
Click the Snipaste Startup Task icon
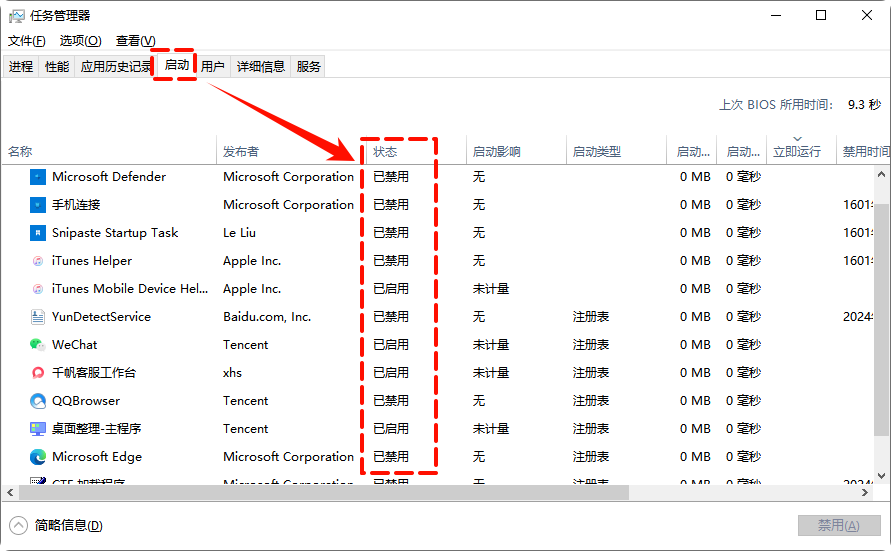(x=38, y=233)
